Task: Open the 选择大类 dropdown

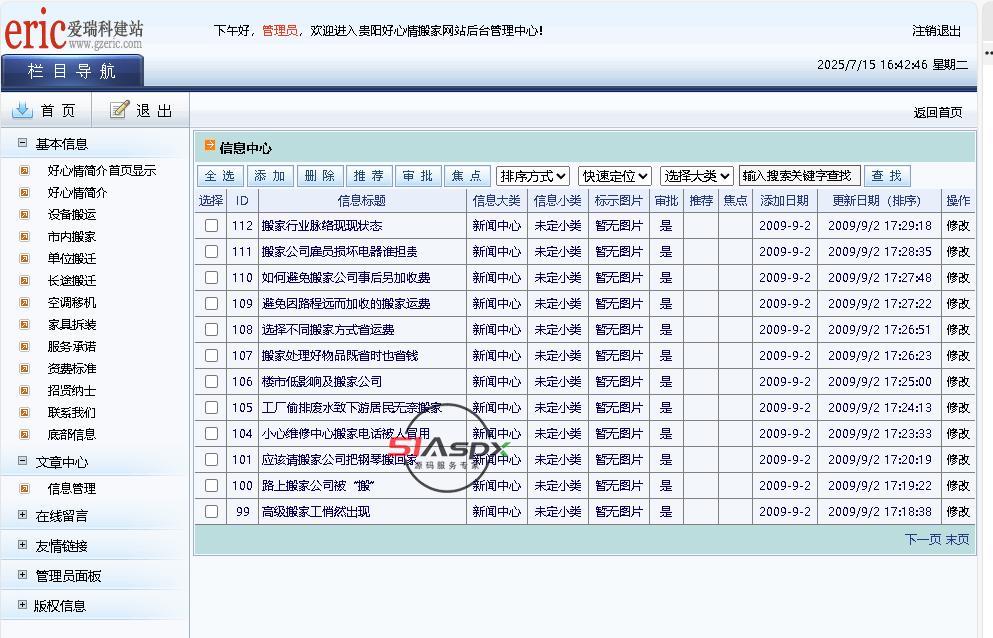Action: (696, 176)
